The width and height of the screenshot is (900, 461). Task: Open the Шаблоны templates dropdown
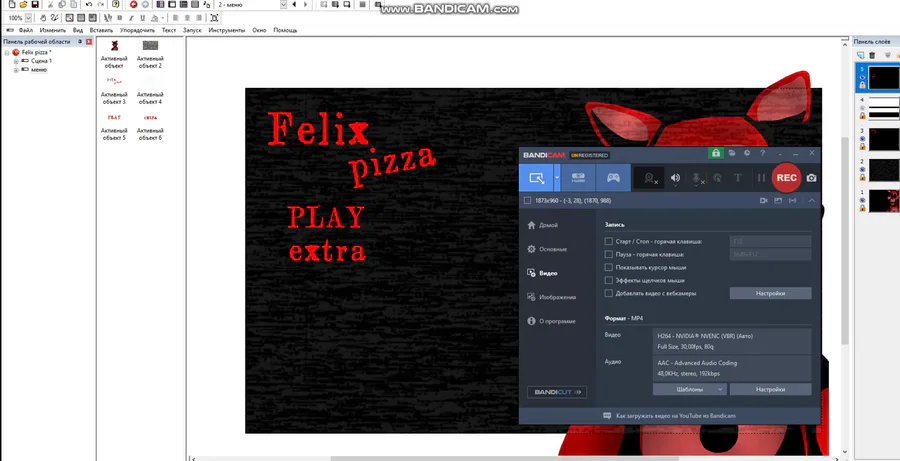click(x=689, y=389)
